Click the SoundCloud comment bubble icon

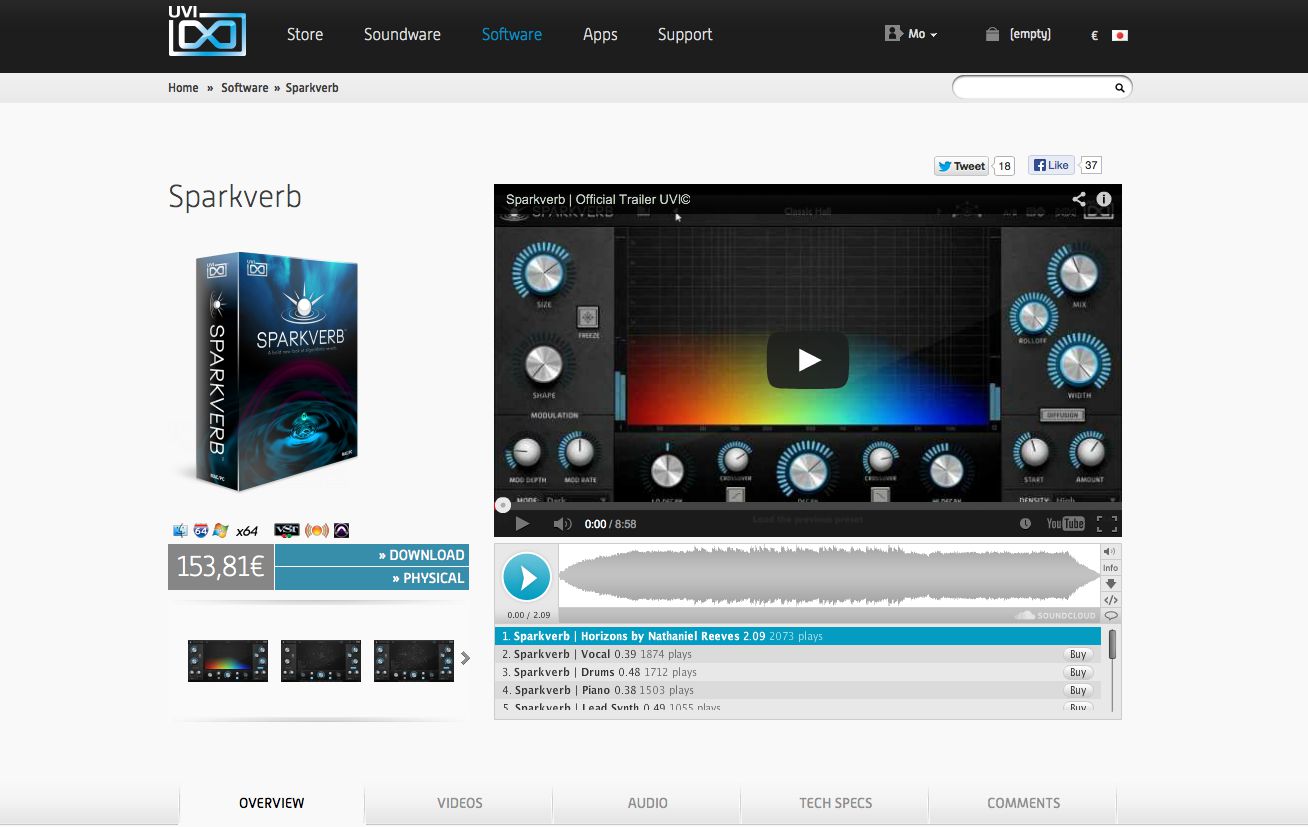[x=1110, y=615]
